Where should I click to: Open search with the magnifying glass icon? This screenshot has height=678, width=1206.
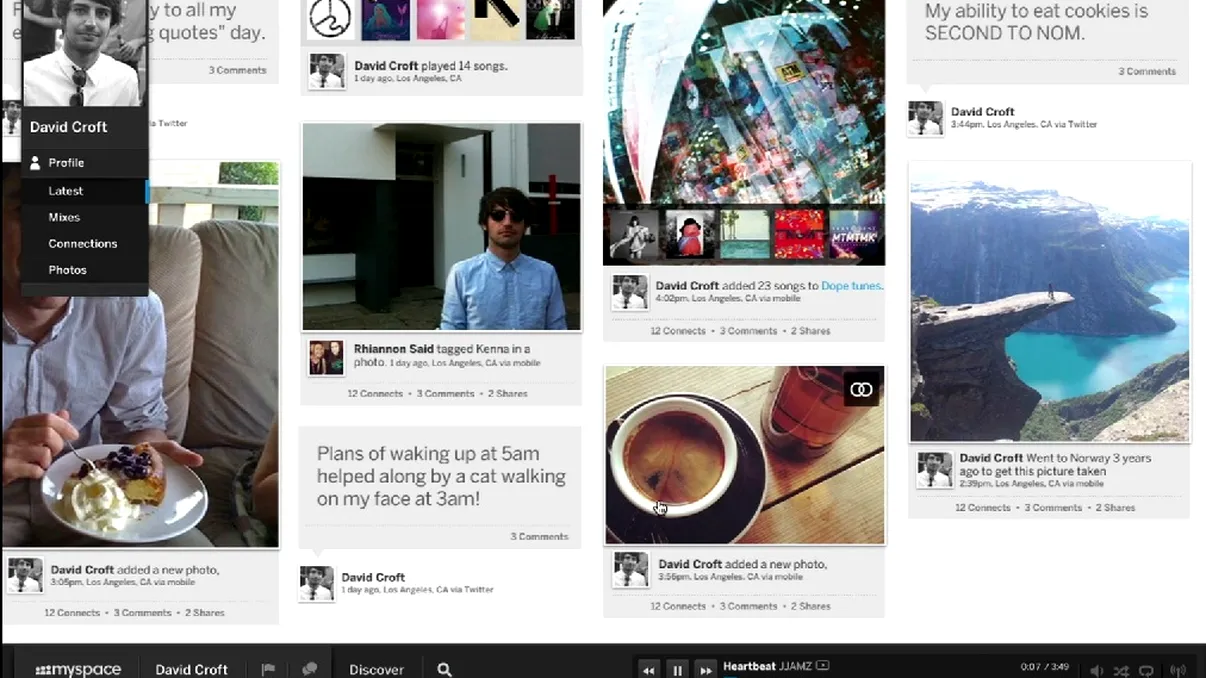444,669
